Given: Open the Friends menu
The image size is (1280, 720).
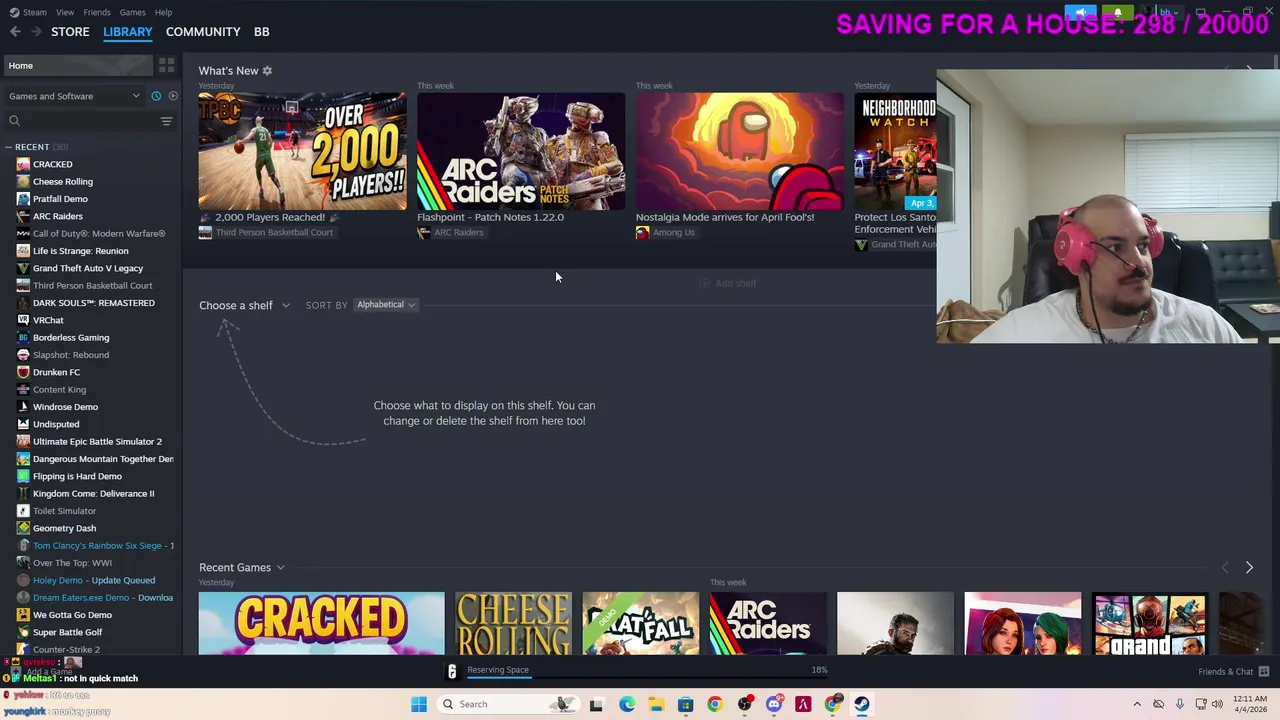Looking at the screenshot, I should pyautogui.click(x=97, y=12).
